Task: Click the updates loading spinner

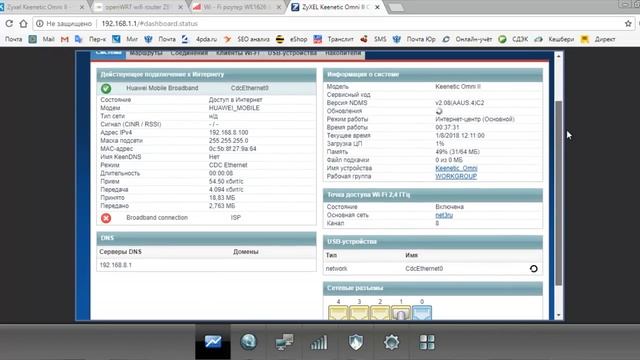Action: tap(439, 111)
